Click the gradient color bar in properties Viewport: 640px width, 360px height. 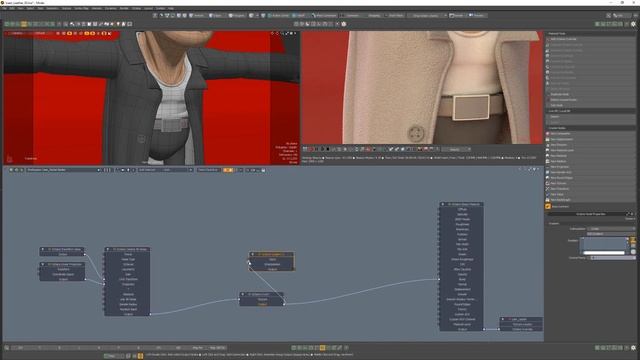[604, 243]
